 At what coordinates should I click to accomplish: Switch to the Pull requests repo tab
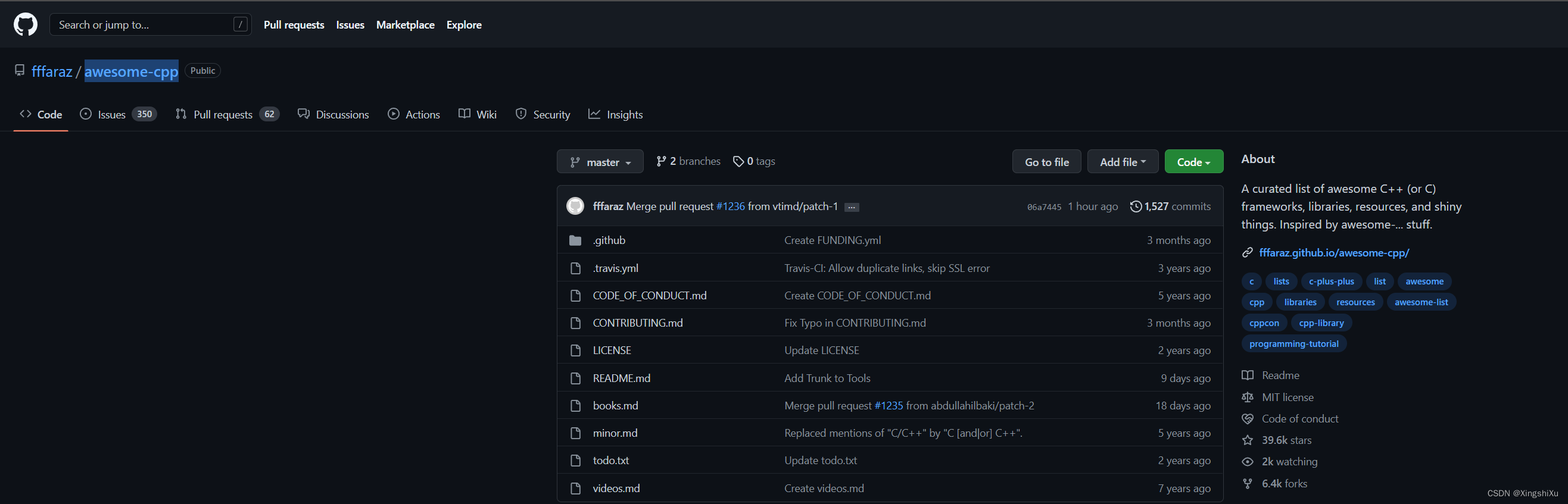coord(227,114)
